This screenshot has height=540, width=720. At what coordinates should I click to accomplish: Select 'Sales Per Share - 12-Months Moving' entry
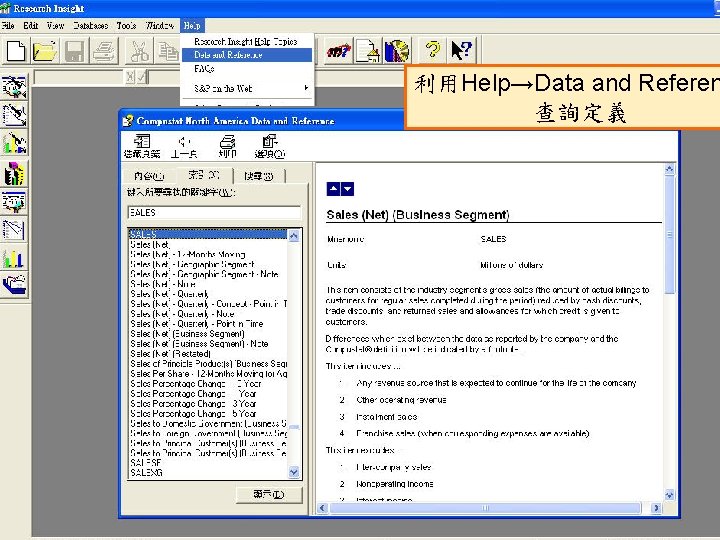tap(208, 374)
